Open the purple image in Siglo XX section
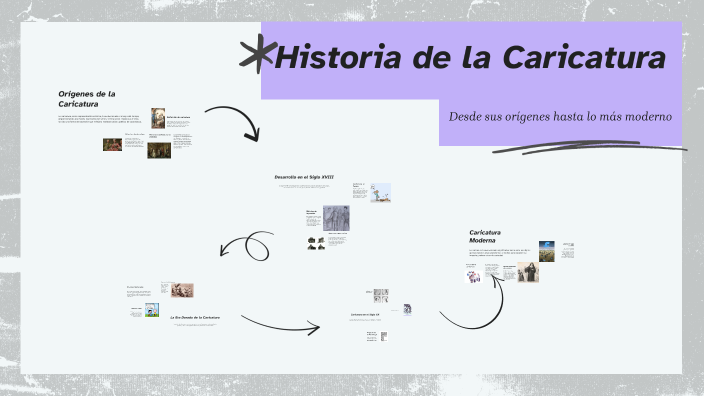 pos(407,309)
